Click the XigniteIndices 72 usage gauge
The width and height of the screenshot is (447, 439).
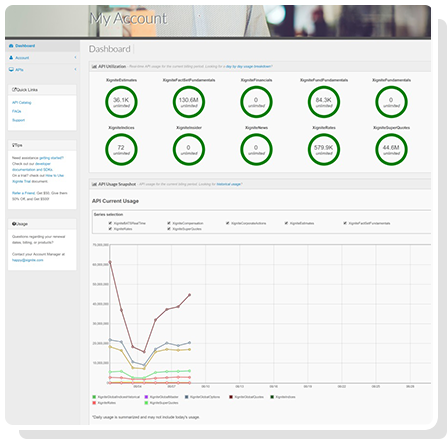[x=121, y=149]
